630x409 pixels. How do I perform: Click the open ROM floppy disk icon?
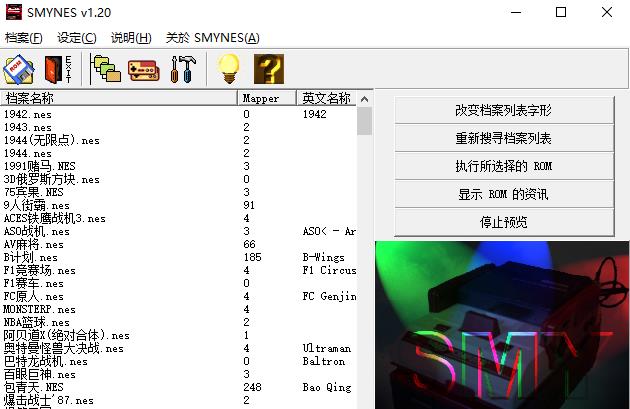click(19, 68)
